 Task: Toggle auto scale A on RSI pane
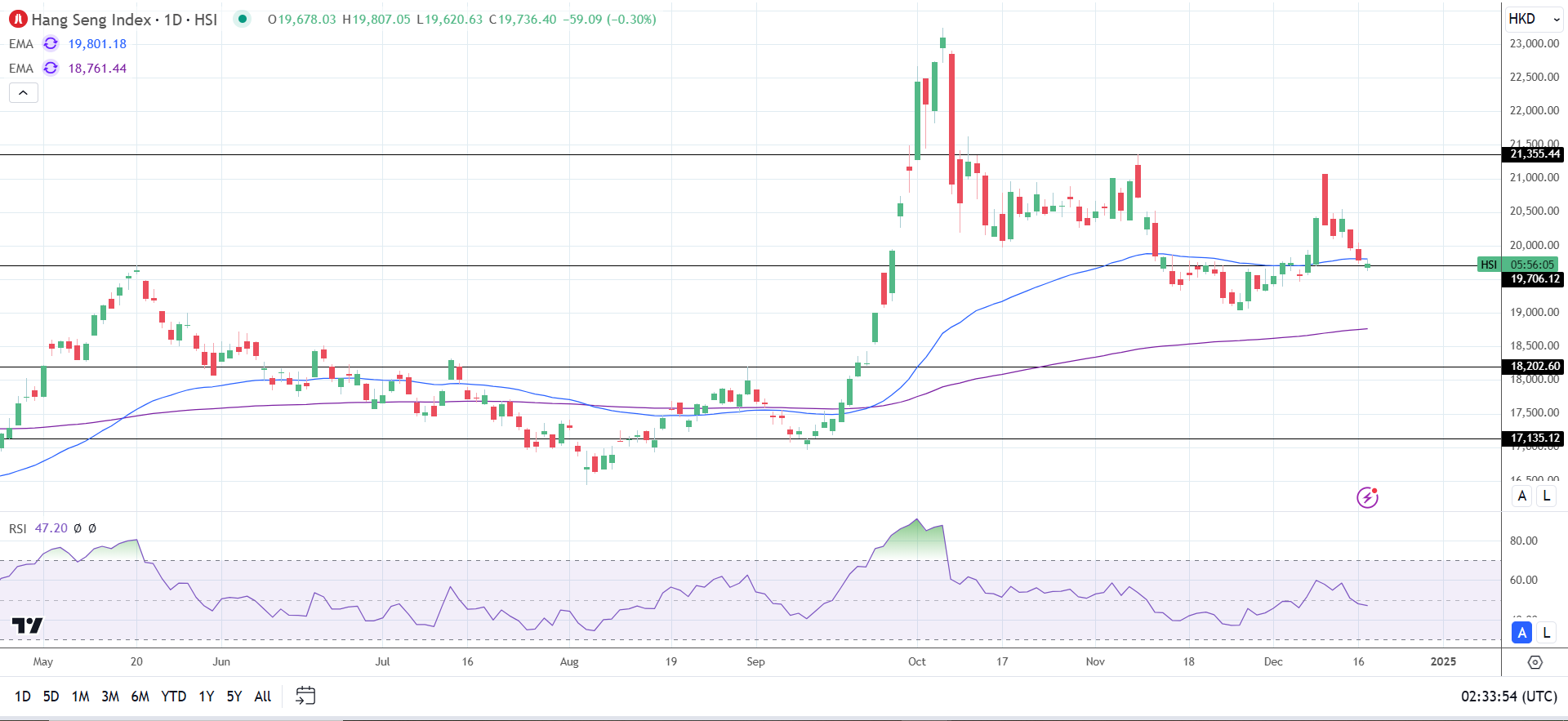point(1522,633)
